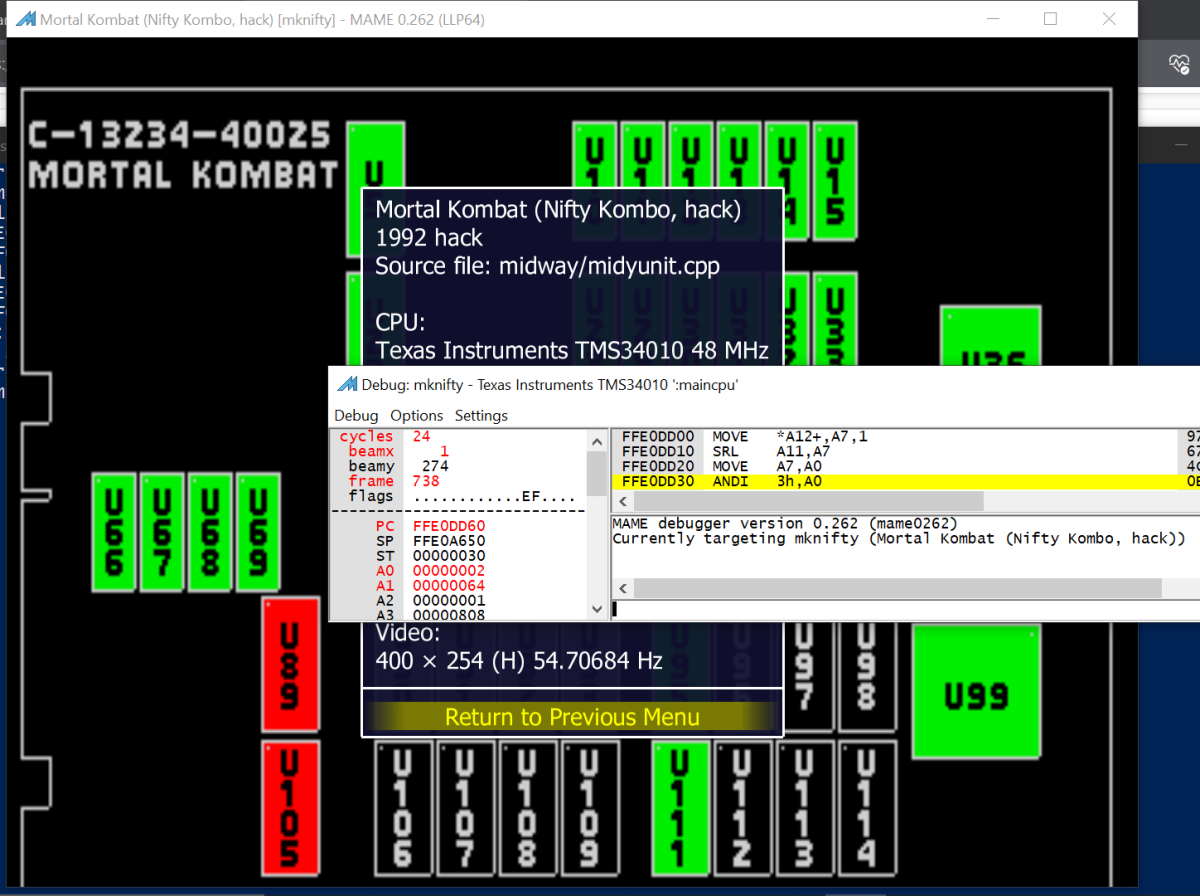The image size is (1200, 896).
Task: Click the black U113 ROM chip
Action: (x=805, y=808)
